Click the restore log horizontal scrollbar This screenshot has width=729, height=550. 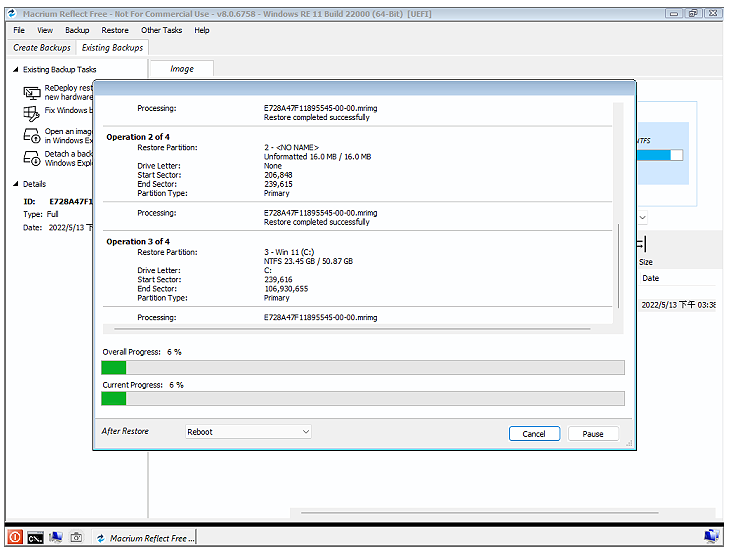pos(352,329)
